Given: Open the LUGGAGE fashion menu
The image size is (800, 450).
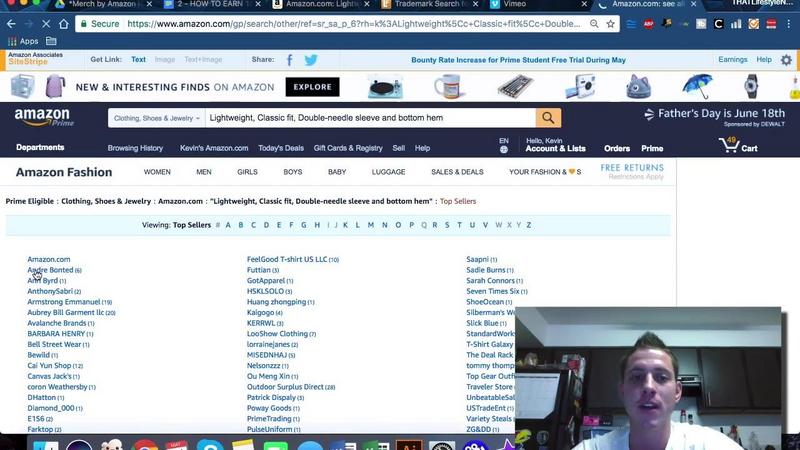Looking at the screenshot, I should (x=388, y=172).
